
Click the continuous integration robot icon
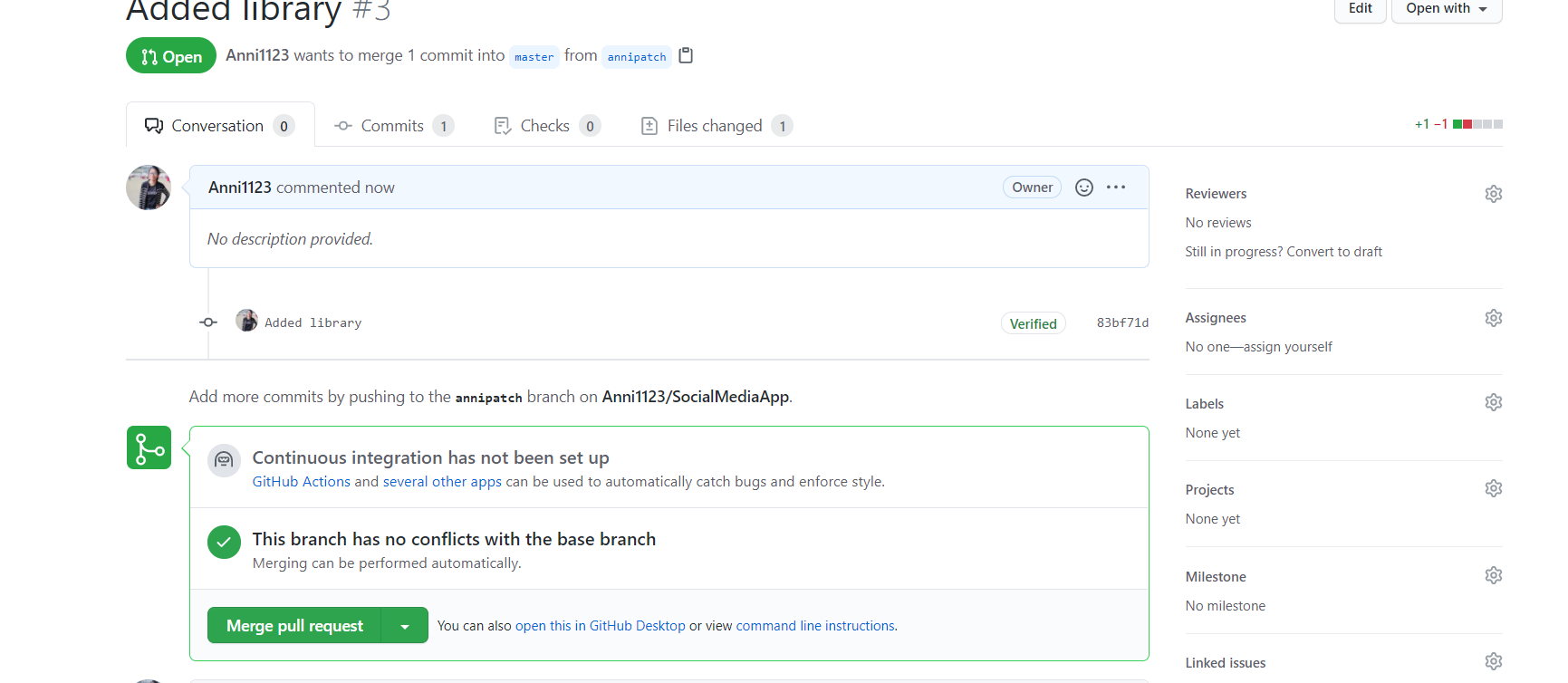point(224,460)
